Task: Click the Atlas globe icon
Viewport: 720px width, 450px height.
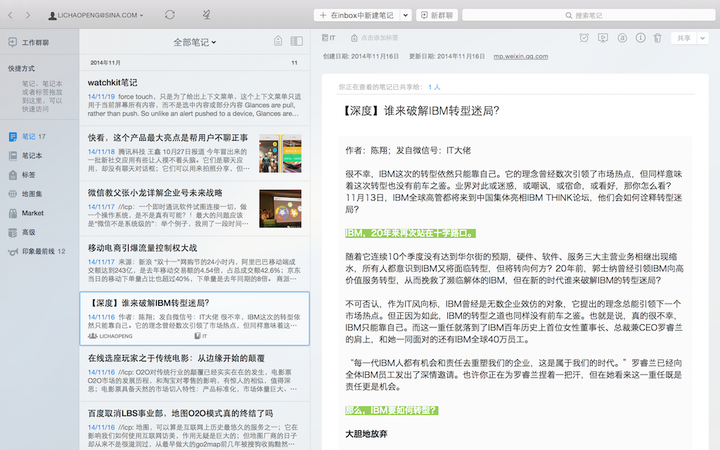Action: [13, 194]
